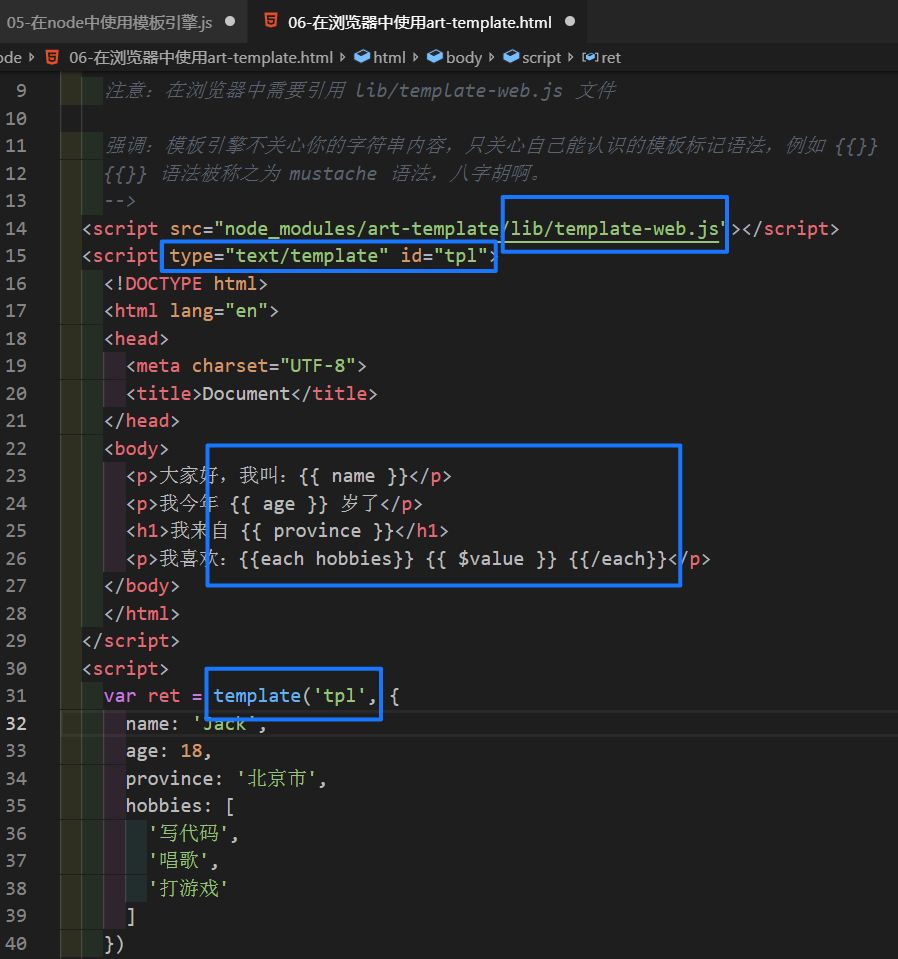The image size is (898, 959).
Task: Expand breadcrumb arrow between script and ret
Action: point(571,57)
